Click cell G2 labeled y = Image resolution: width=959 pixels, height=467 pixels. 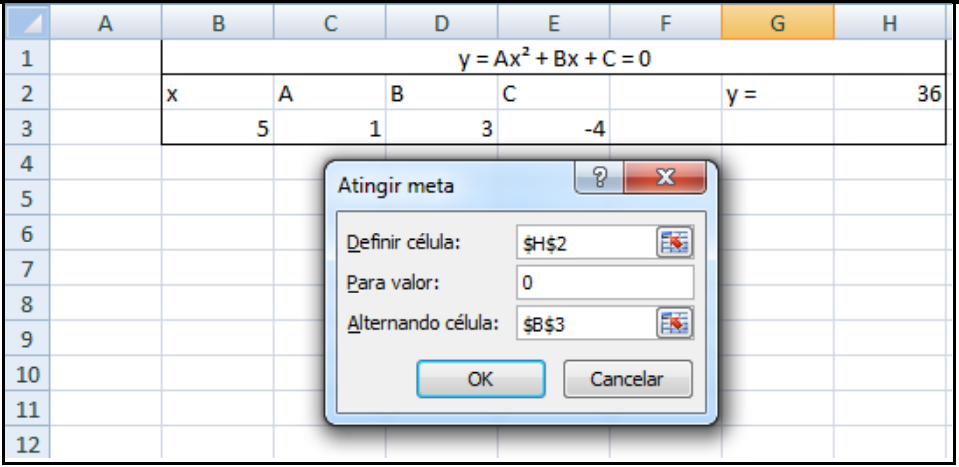coord(777,95)
